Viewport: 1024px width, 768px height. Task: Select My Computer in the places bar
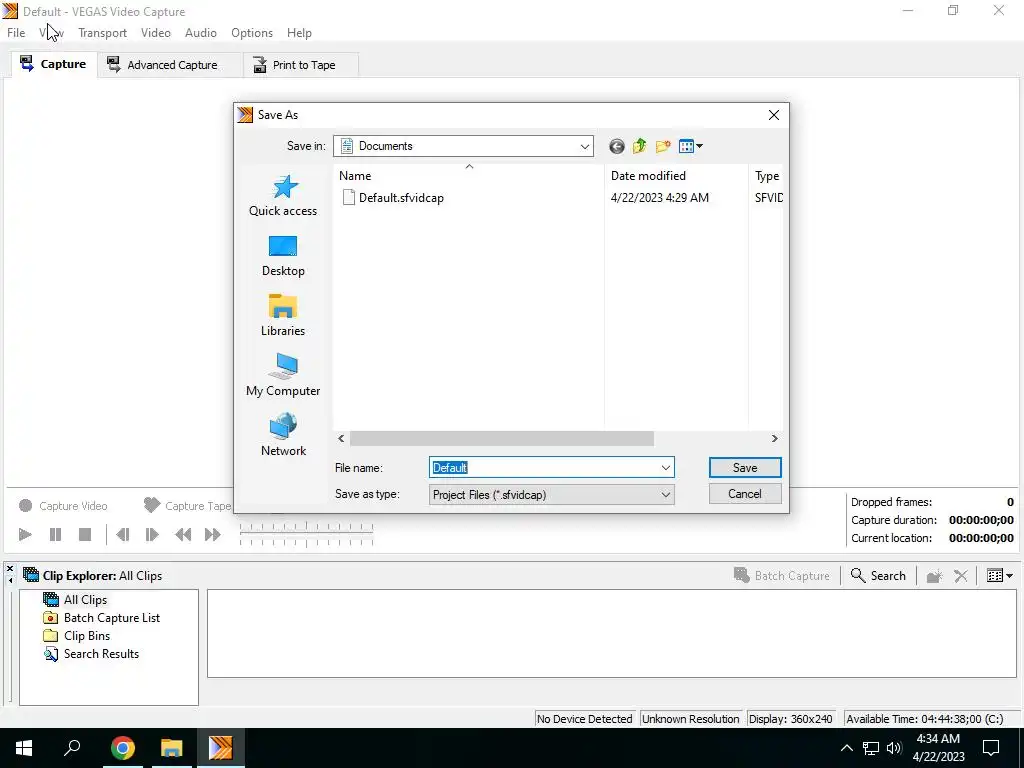[283, 376]
